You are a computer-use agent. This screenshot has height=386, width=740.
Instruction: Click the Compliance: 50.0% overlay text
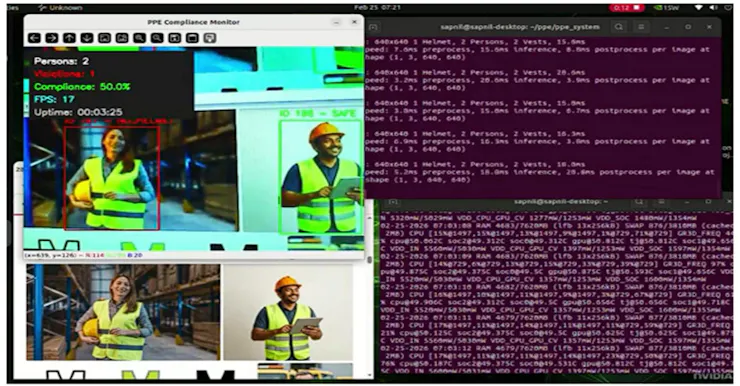pyautogui.click(x=82, y=87)
